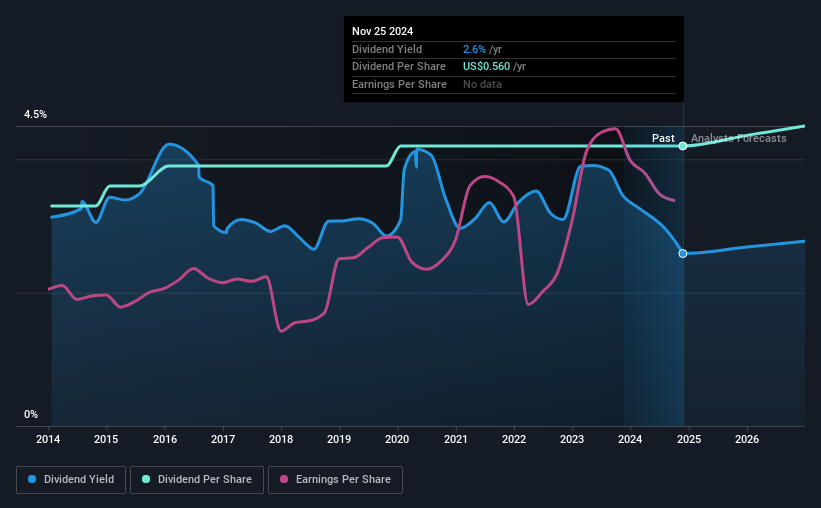
Task: Click the 2025 x-axis label
Action: coord(689,439)
